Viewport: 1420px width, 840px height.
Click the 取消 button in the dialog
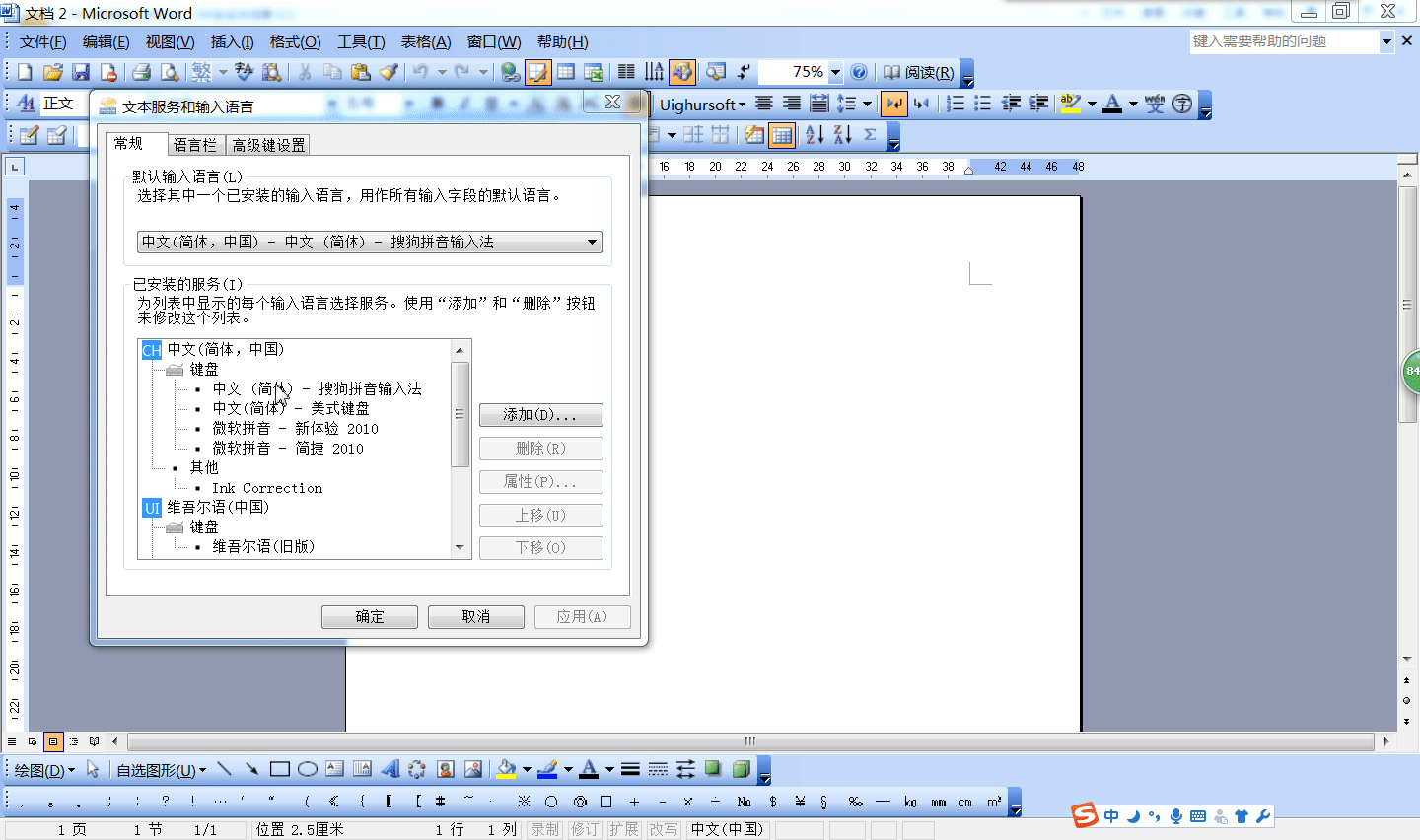(x=476, y=617)
